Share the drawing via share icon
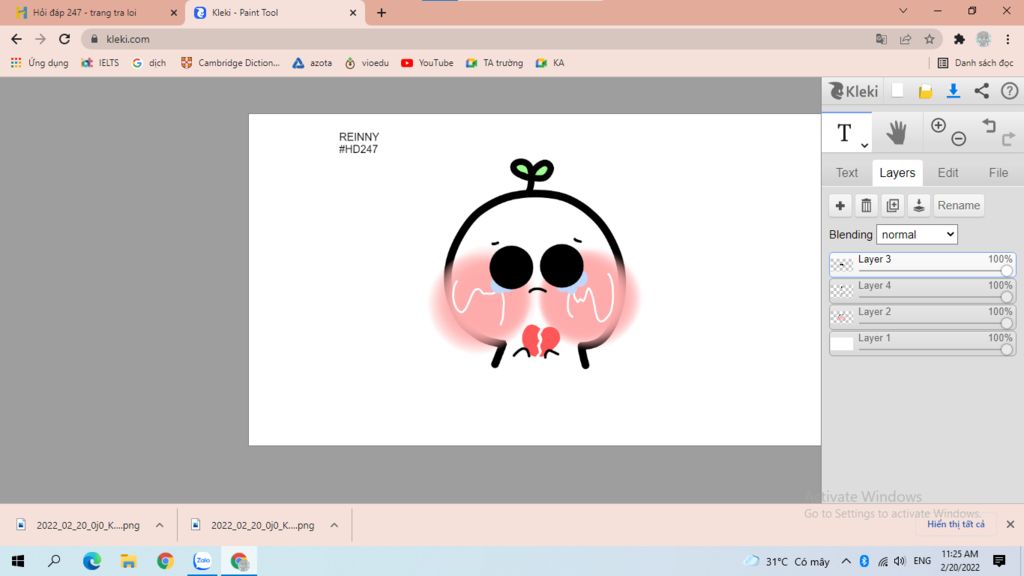The image size is (1024, 576). (982, 91)
